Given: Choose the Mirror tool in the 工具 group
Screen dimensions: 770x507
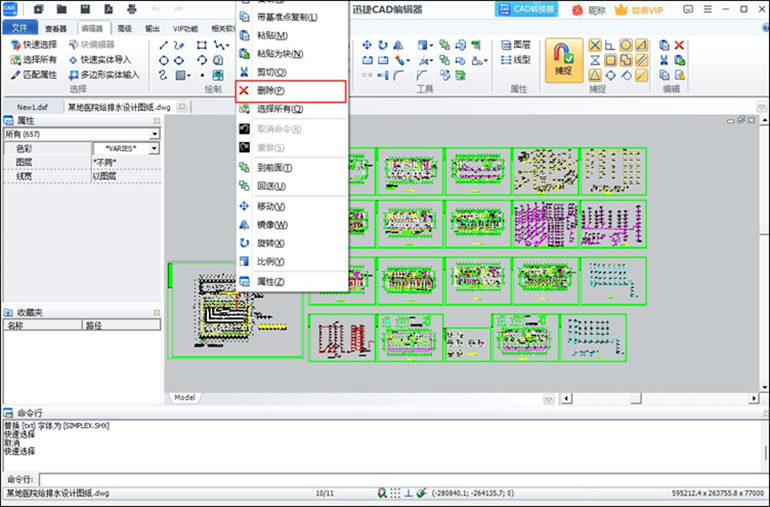Looking at the screenshot, I should [398, 45].
